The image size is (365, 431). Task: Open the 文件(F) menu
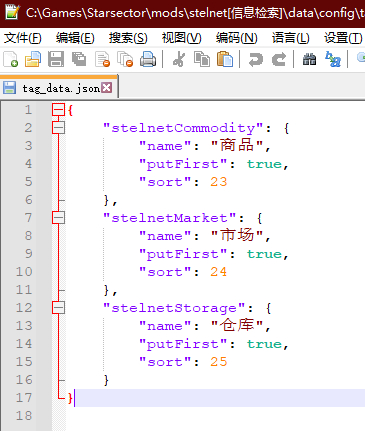point(22,38)
